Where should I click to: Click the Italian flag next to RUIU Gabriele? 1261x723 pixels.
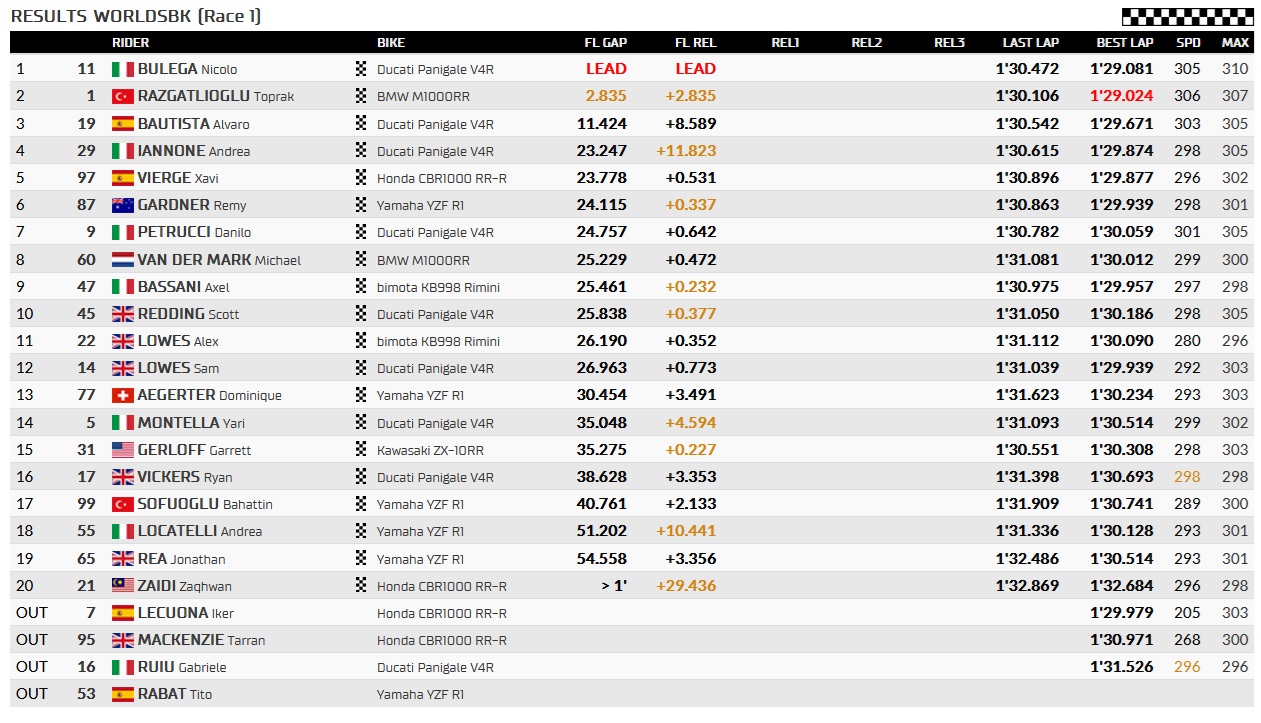click(122, 667)
